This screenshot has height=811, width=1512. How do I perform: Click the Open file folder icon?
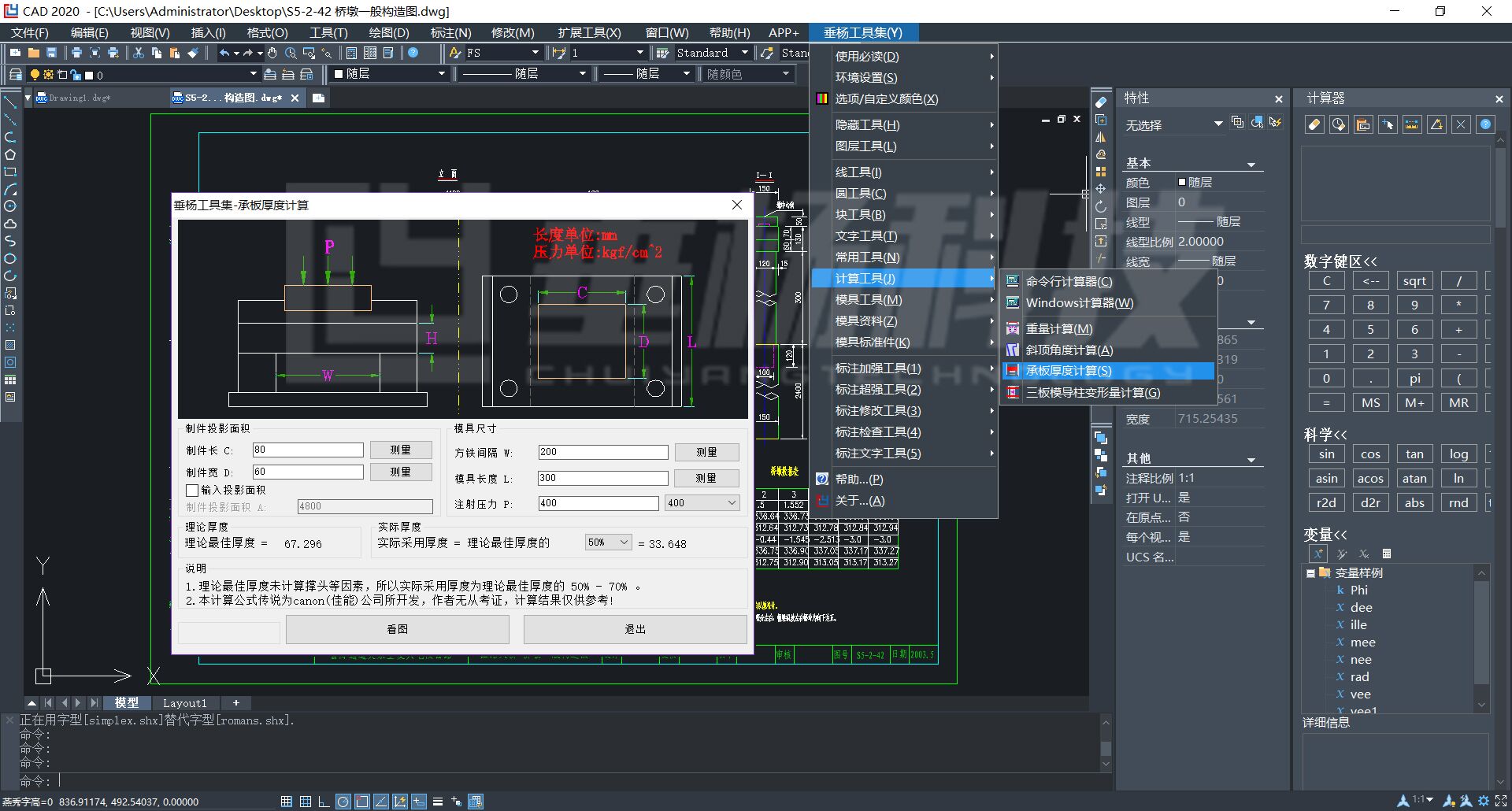tap(33, 53)
